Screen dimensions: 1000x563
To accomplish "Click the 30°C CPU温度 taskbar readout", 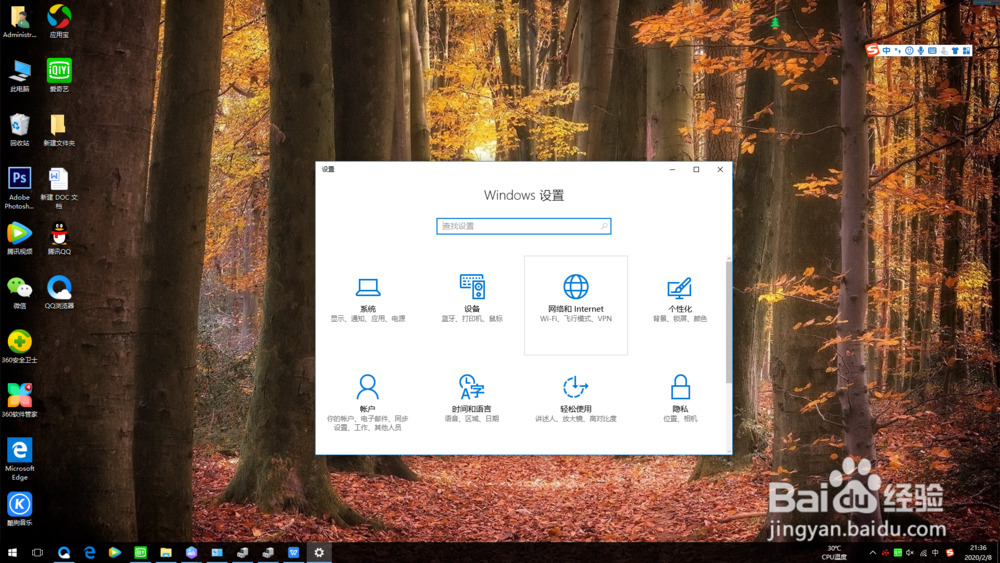I will tap(834, 553).
